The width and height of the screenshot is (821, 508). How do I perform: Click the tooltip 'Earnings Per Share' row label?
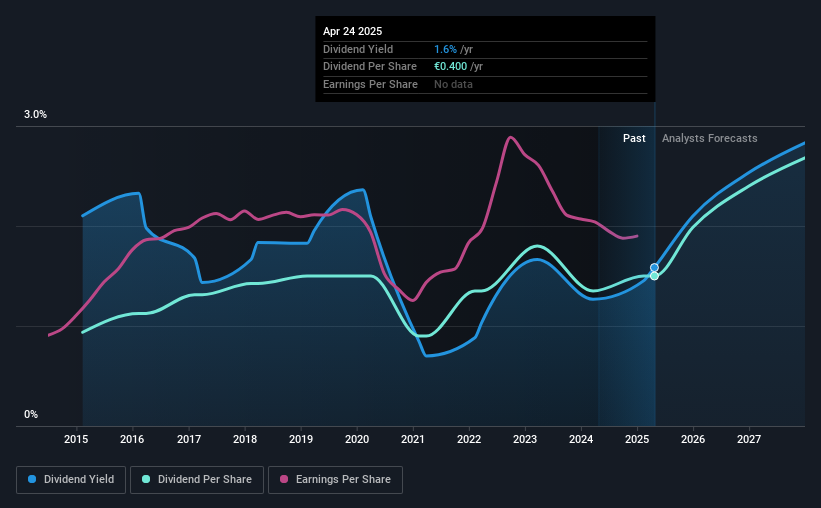(x=370, y=84)
